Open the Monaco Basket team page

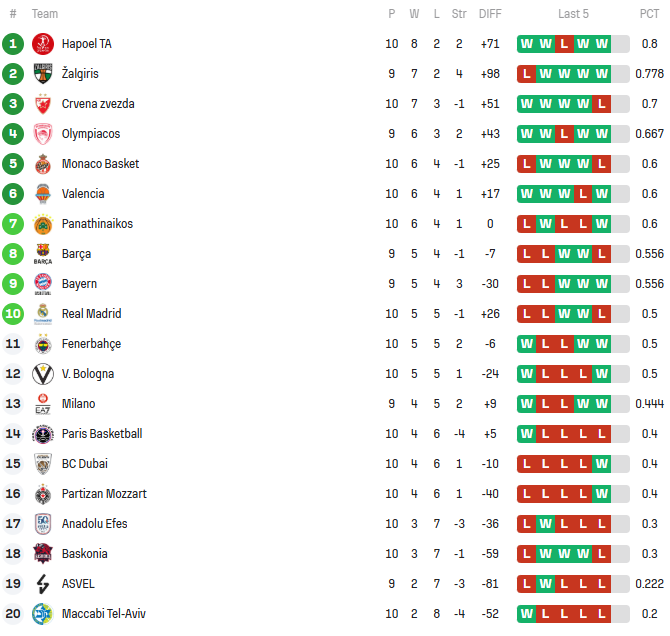tap(100, 164)
